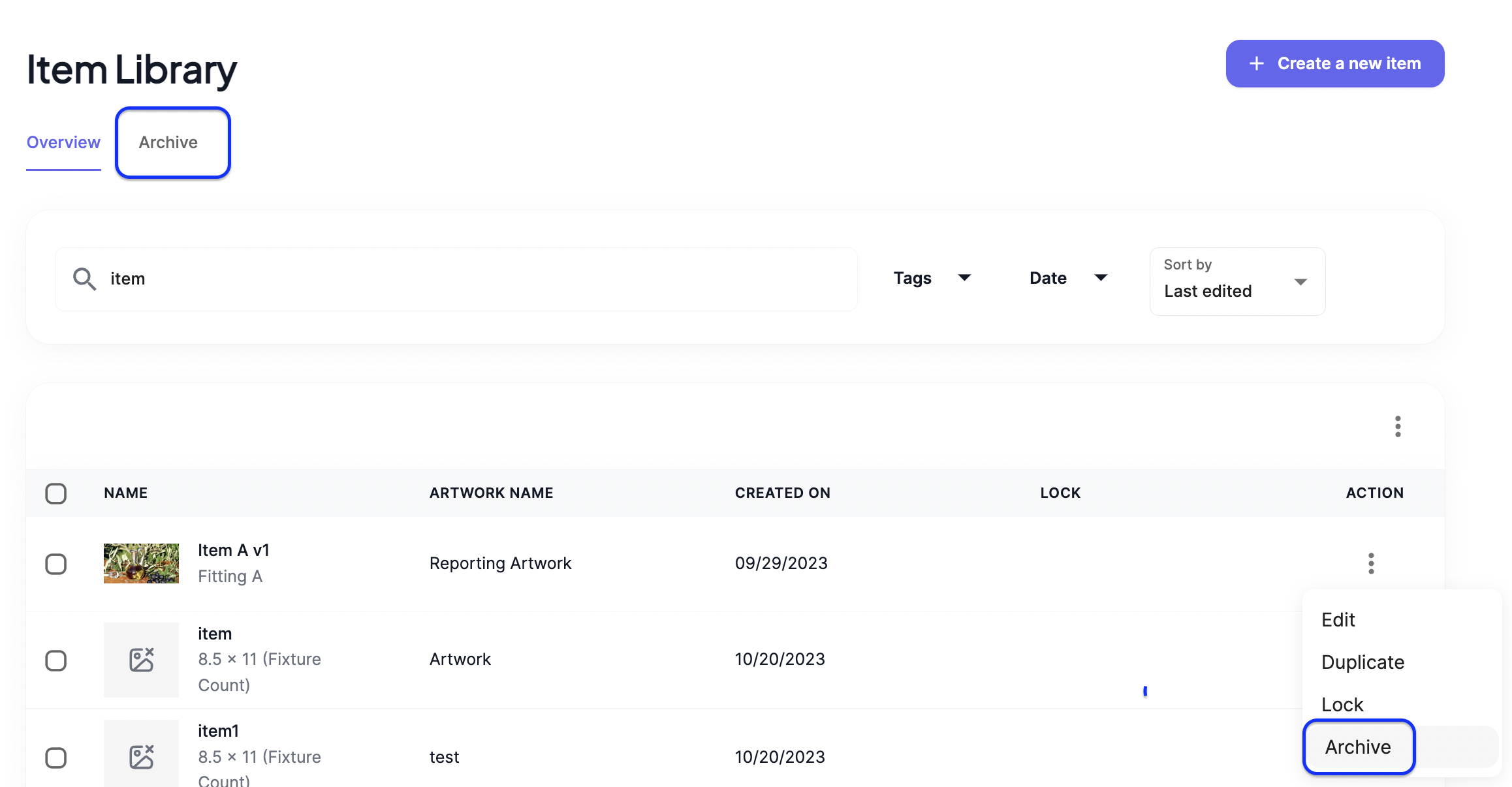The image size is (1512, 787).
Task: Click the search field containing 'item'
Action: tap(457, 279)
